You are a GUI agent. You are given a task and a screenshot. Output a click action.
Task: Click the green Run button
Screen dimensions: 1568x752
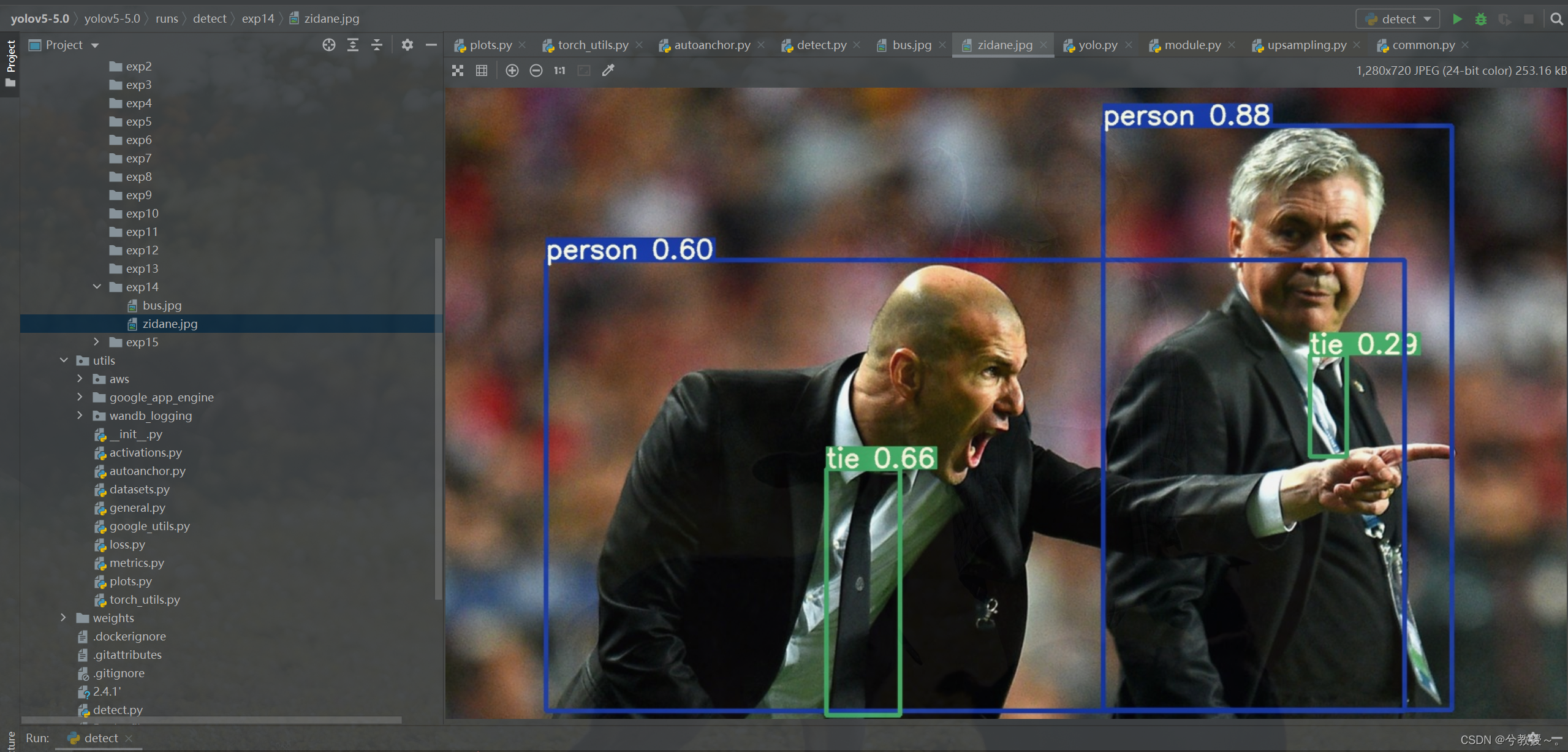(1457, 19)
